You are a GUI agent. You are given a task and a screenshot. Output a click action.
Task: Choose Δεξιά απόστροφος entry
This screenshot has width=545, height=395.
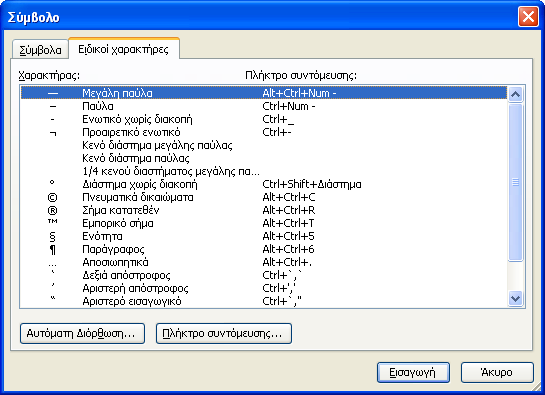click(x=264, y=275)
